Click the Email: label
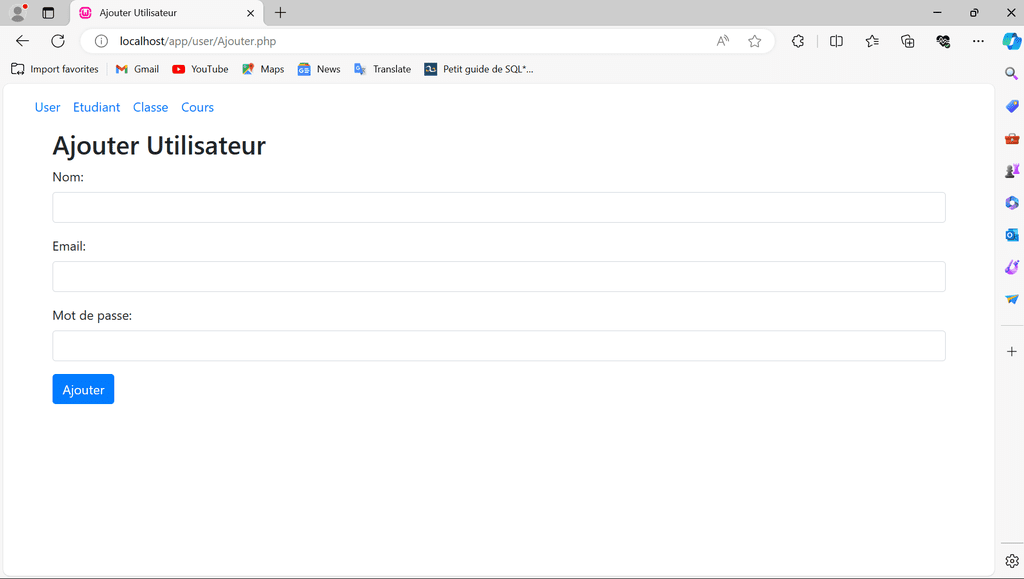This screenshot has width=1024, height=579. pyautogui.click(x=69, y=246)
